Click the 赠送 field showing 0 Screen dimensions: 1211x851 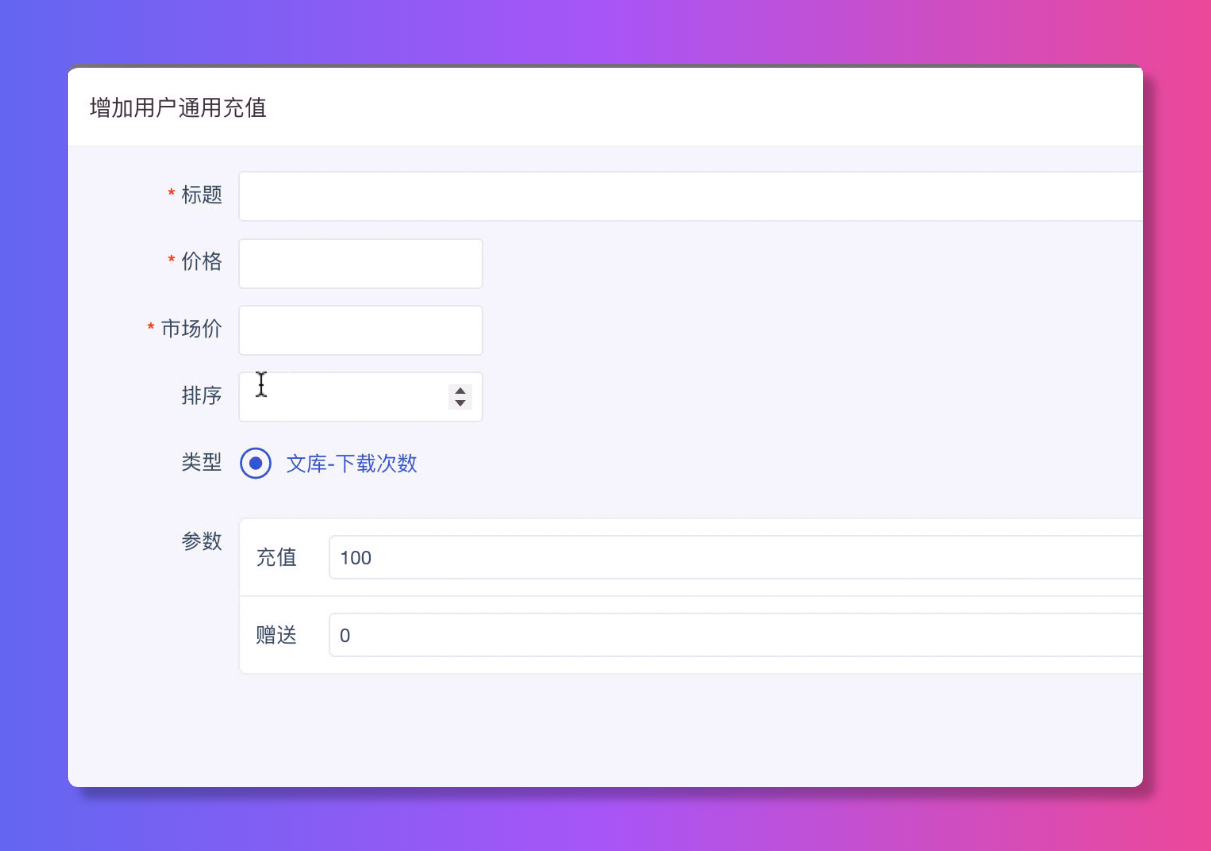(735, 635)
